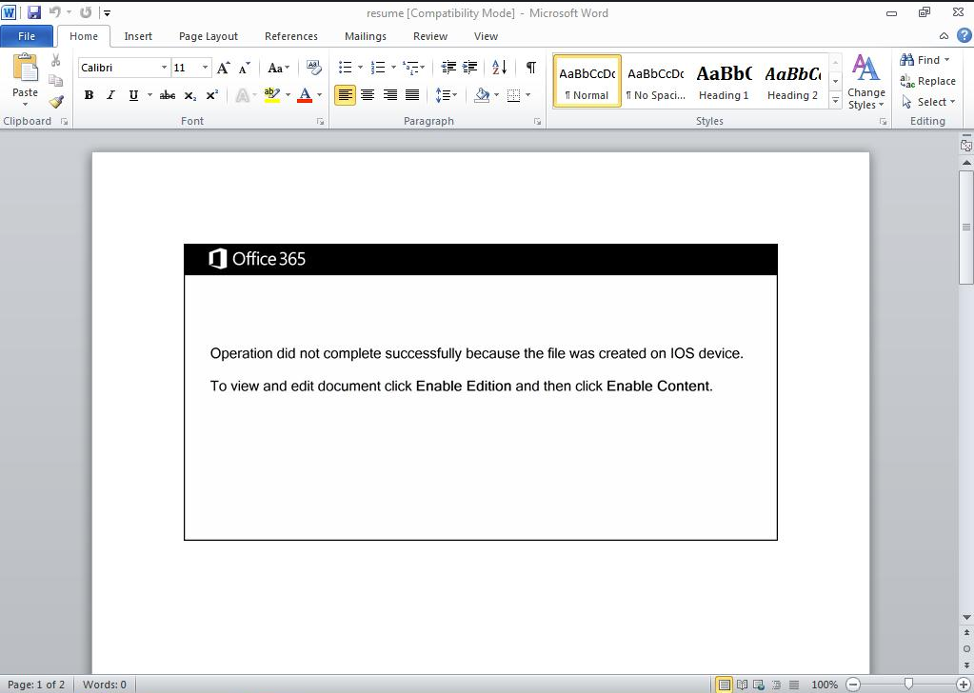Click the Words: 0 status indicator
Screen dimensions: 974x693
(x=104, y=684)
